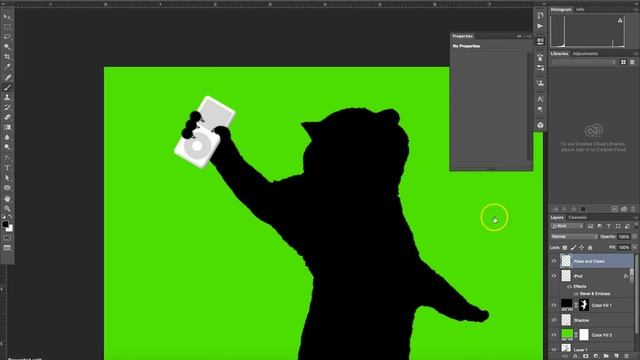Image resolution: width=640 pixels, height=360 pixels.
Task: Open the Fill slider dropdown arrow
Action: 634,247
